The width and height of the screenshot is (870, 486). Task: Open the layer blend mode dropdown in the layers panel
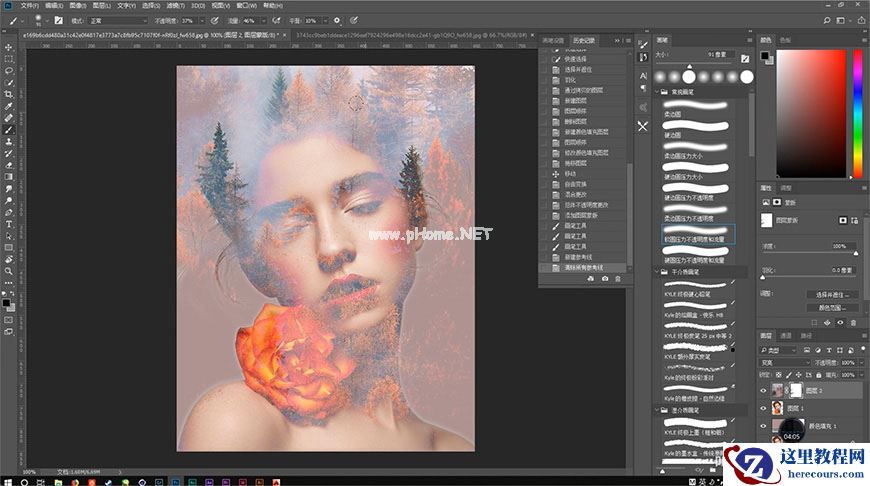tap(784, 363)
